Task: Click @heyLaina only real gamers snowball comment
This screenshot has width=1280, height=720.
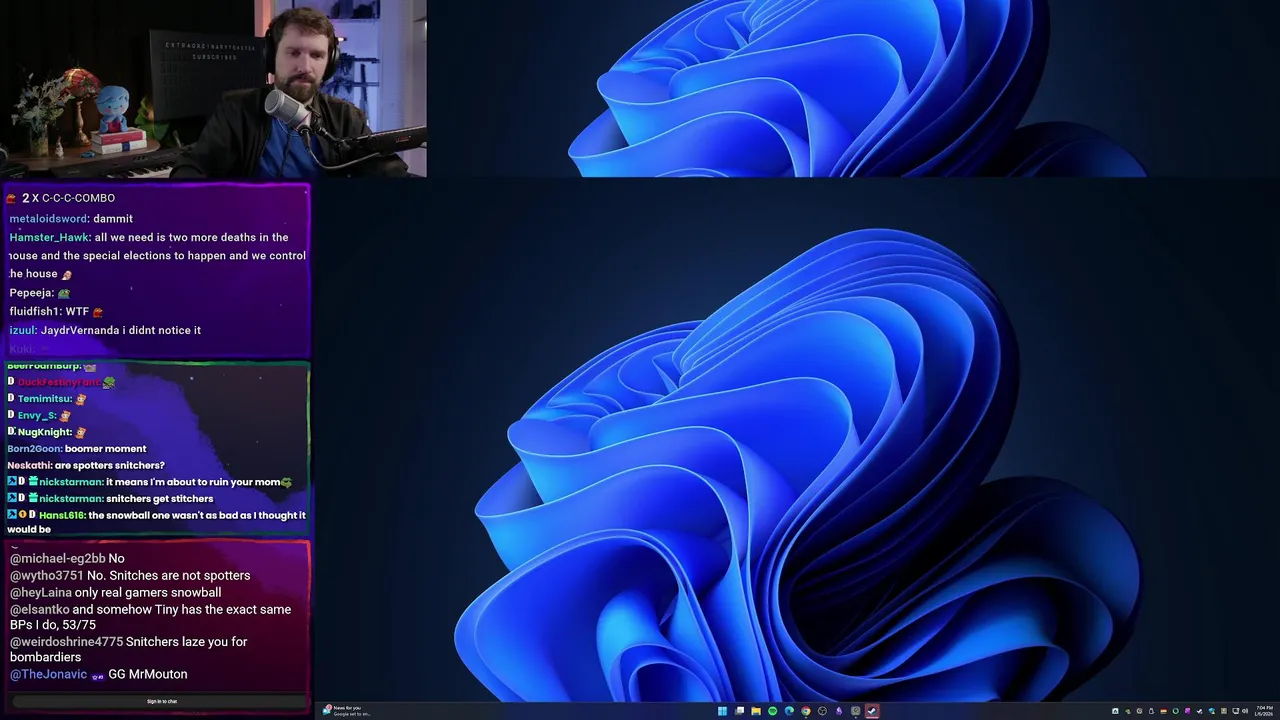Action: [115, 592]
